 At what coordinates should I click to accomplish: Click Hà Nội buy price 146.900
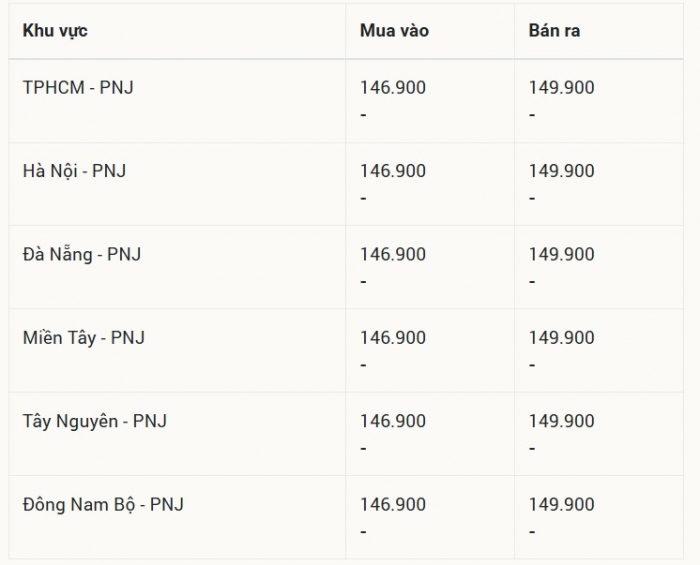(393, 170)
